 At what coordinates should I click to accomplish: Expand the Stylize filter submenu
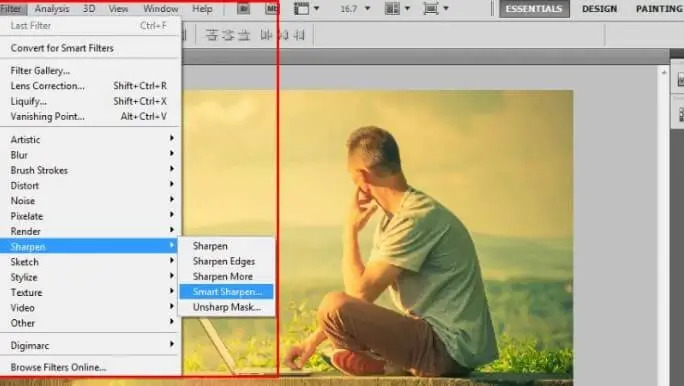[90, 277]
